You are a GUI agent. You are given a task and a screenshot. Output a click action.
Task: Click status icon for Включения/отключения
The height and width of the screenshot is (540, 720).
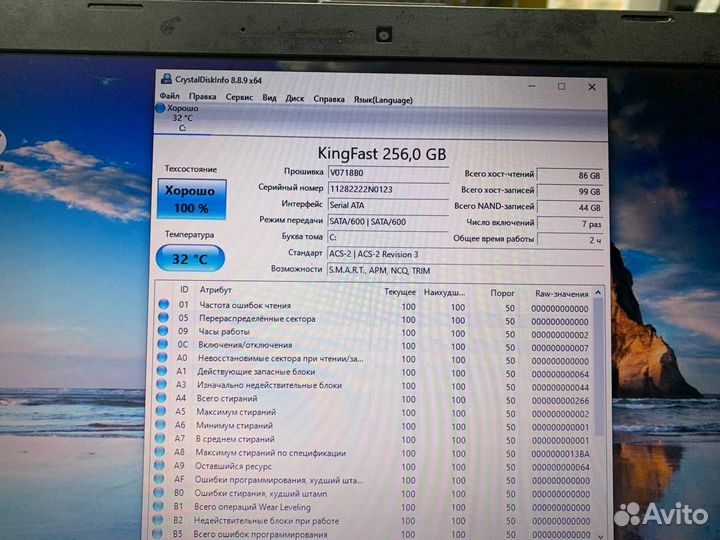click(x=162, y=344)
